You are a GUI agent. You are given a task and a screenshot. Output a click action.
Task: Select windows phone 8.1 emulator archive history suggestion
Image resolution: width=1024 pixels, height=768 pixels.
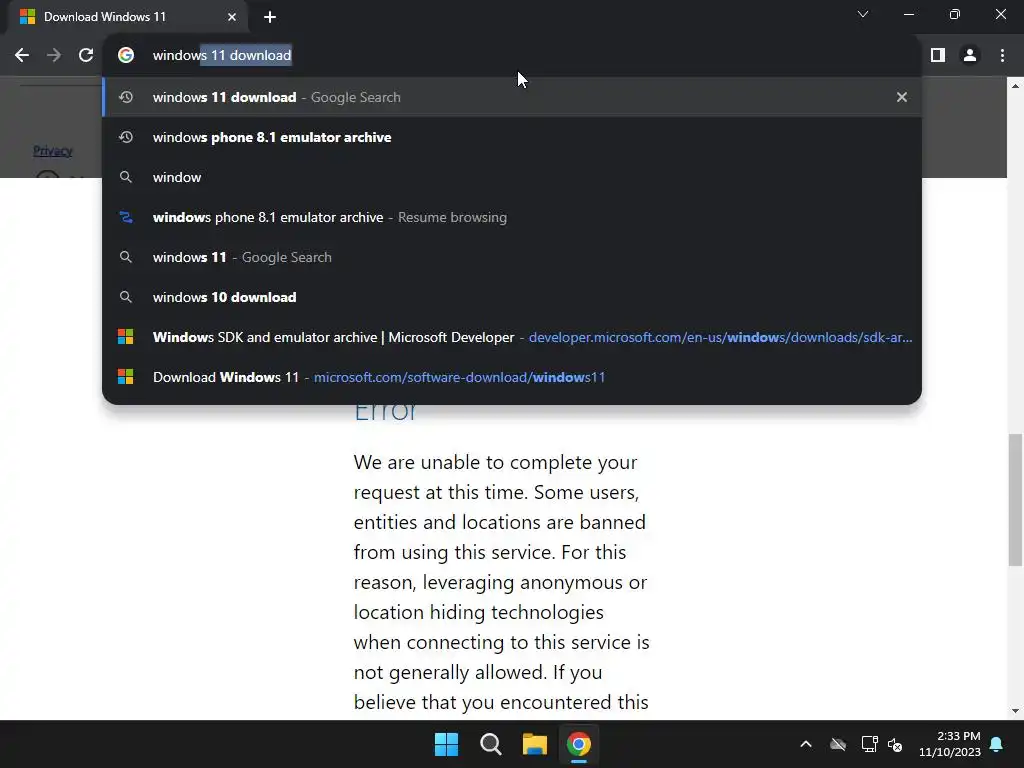[x=512, y=137]
